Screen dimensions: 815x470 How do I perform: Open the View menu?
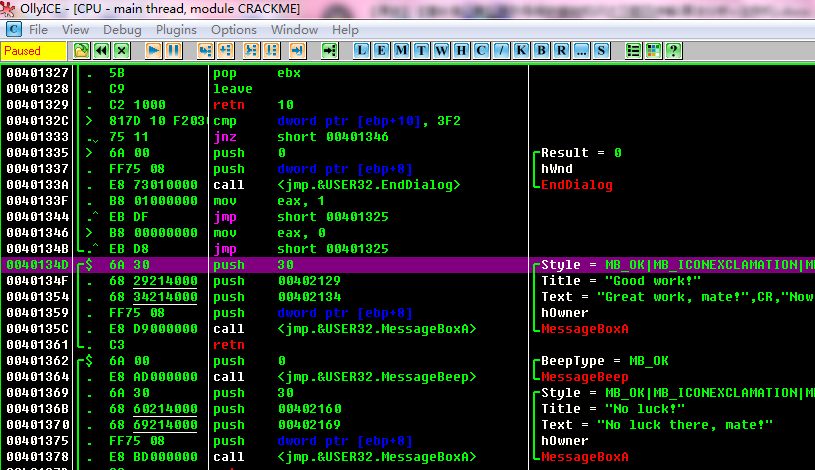(75, 30)
